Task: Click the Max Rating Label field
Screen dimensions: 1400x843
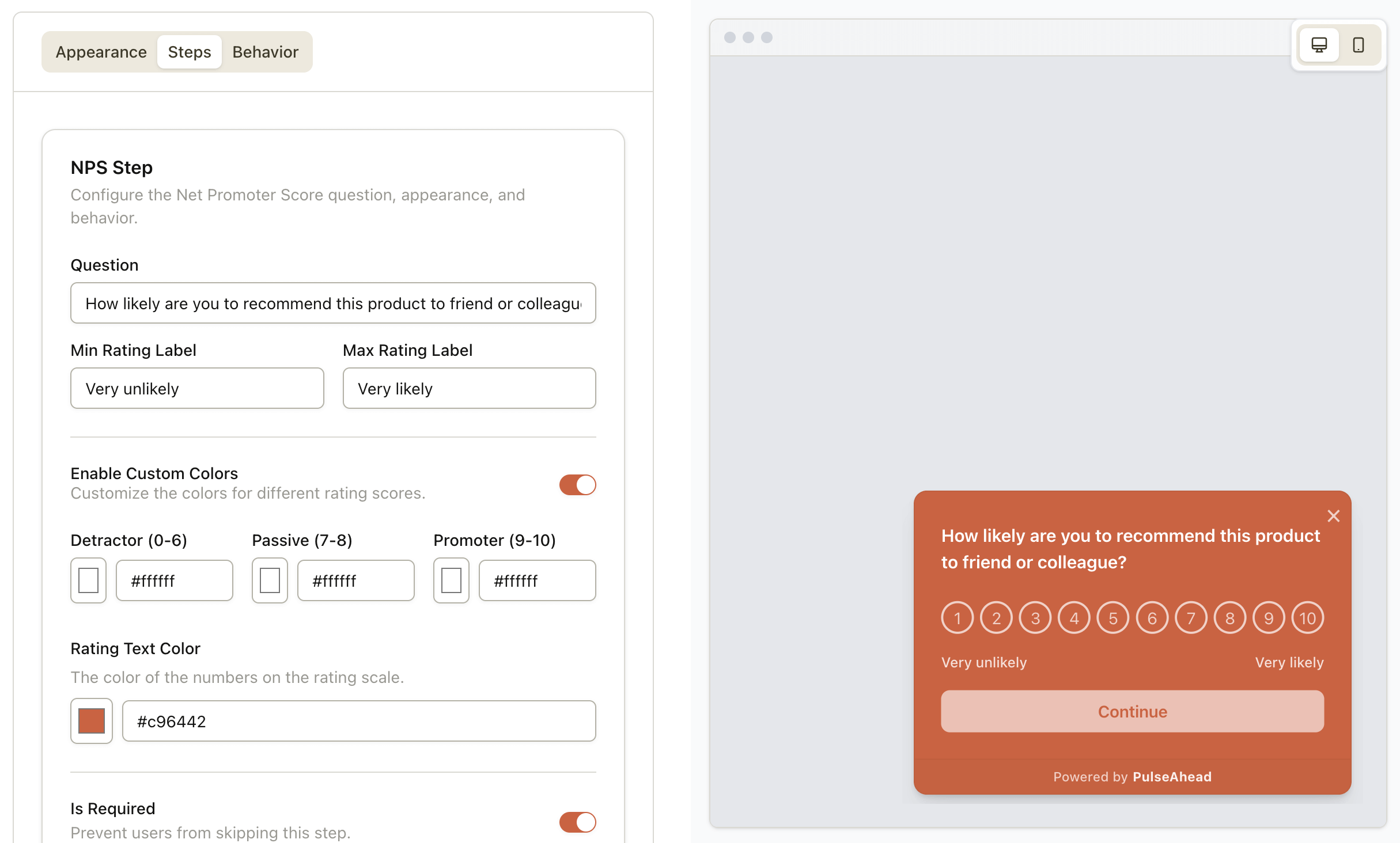Action: pos(469,388)
